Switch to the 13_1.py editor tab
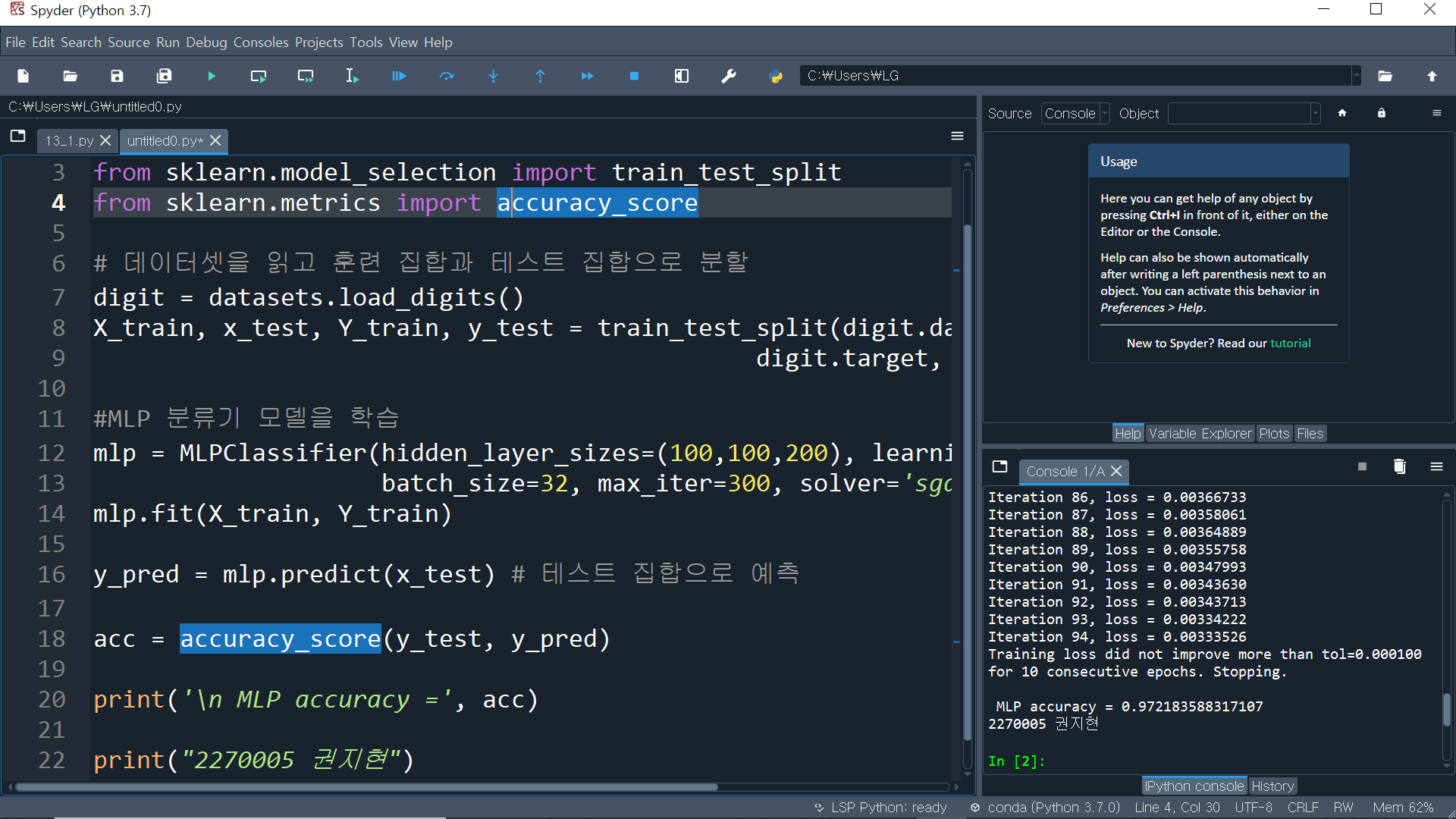 [x=70, y=141]
